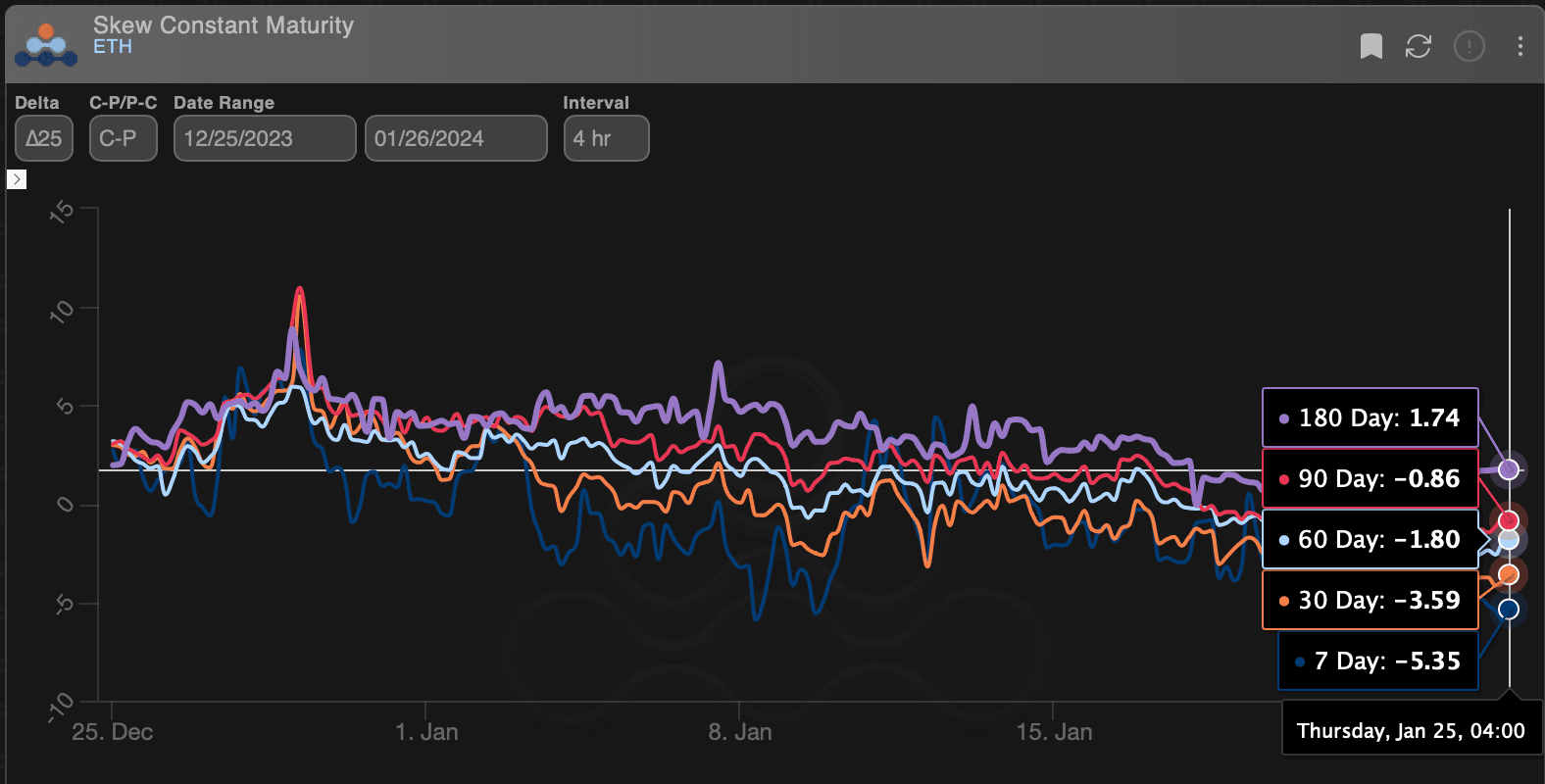Click the 90 Day red marker on chart
1545x784 pixels.
1509,519
